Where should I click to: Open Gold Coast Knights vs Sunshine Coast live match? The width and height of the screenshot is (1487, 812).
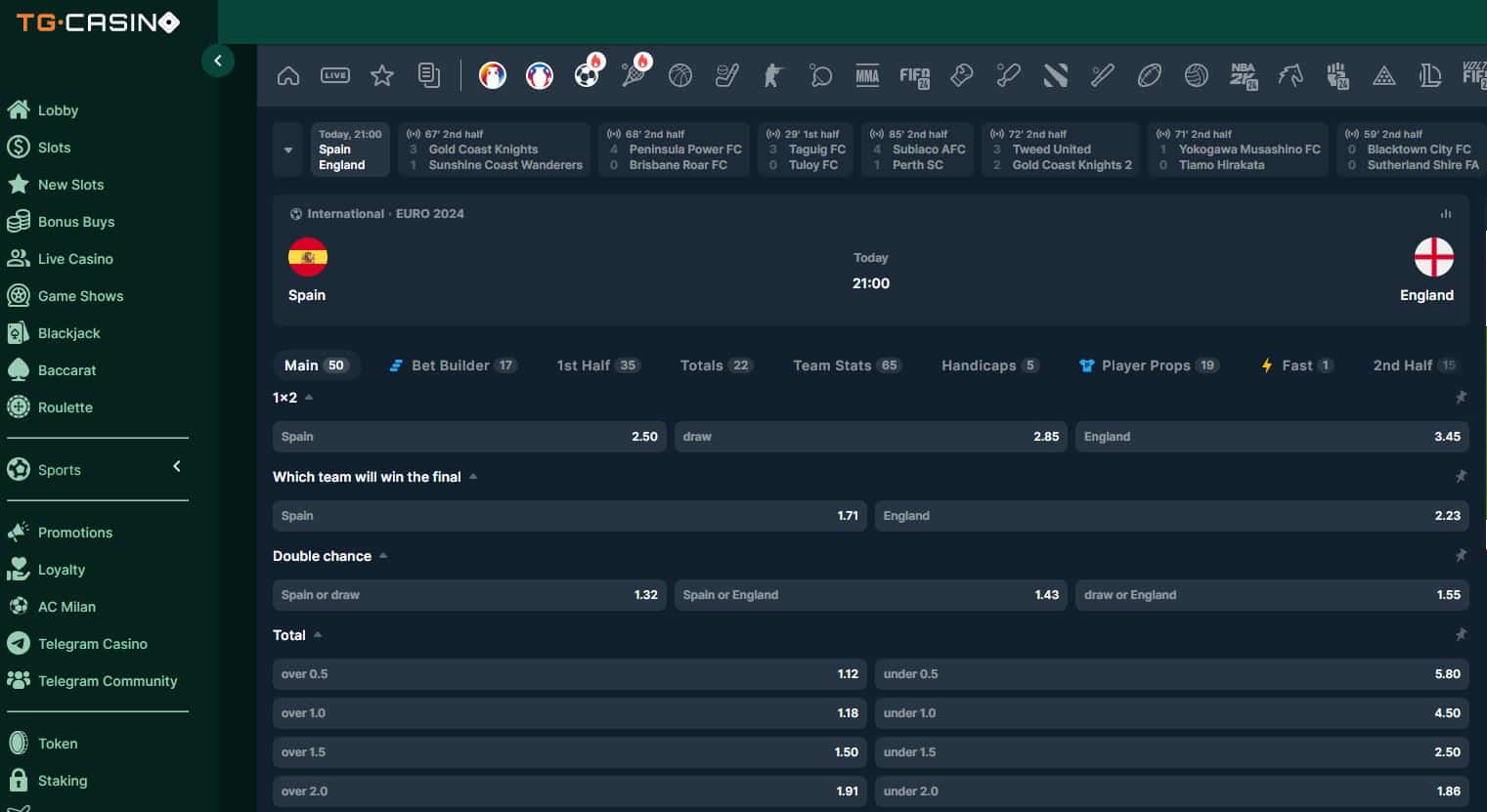click(494, 150)
